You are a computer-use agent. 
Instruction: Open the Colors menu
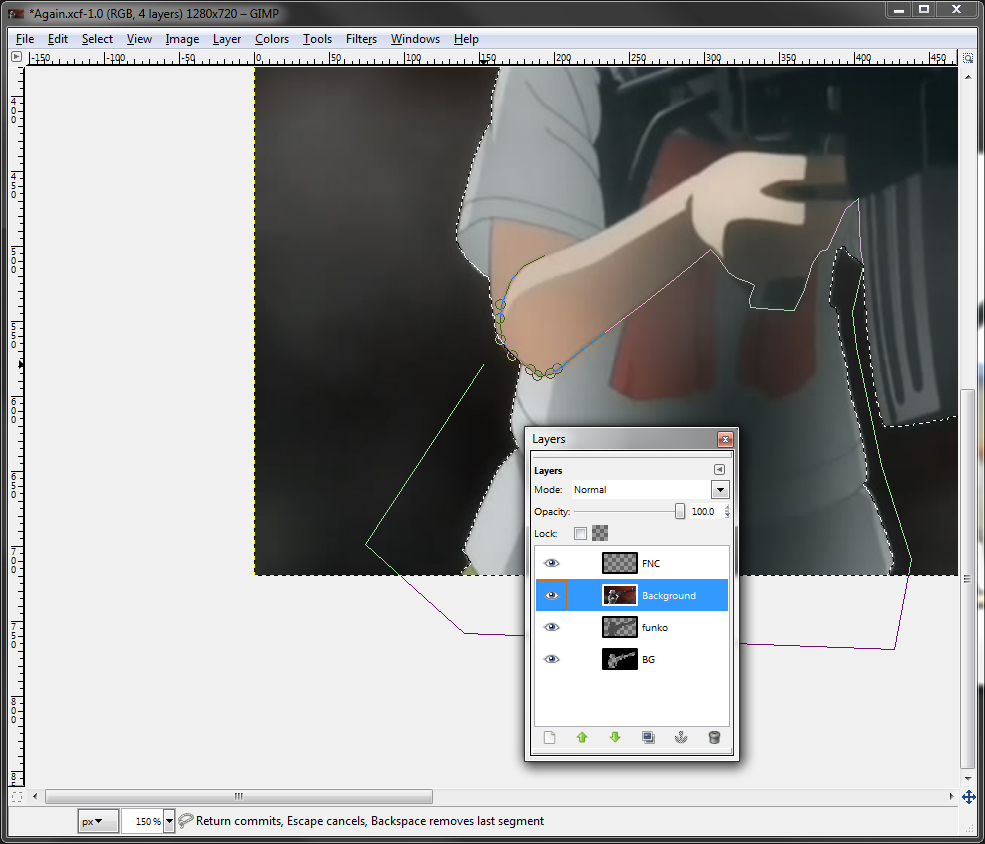272,39
